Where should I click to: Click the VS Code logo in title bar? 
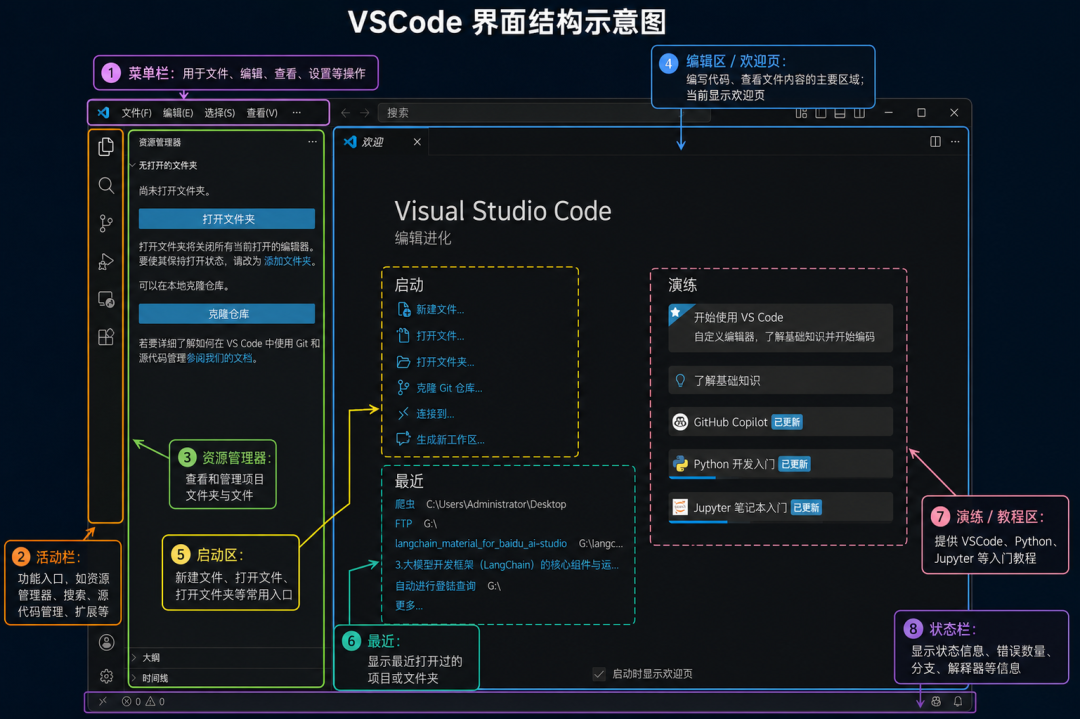(x=103, y=112)
